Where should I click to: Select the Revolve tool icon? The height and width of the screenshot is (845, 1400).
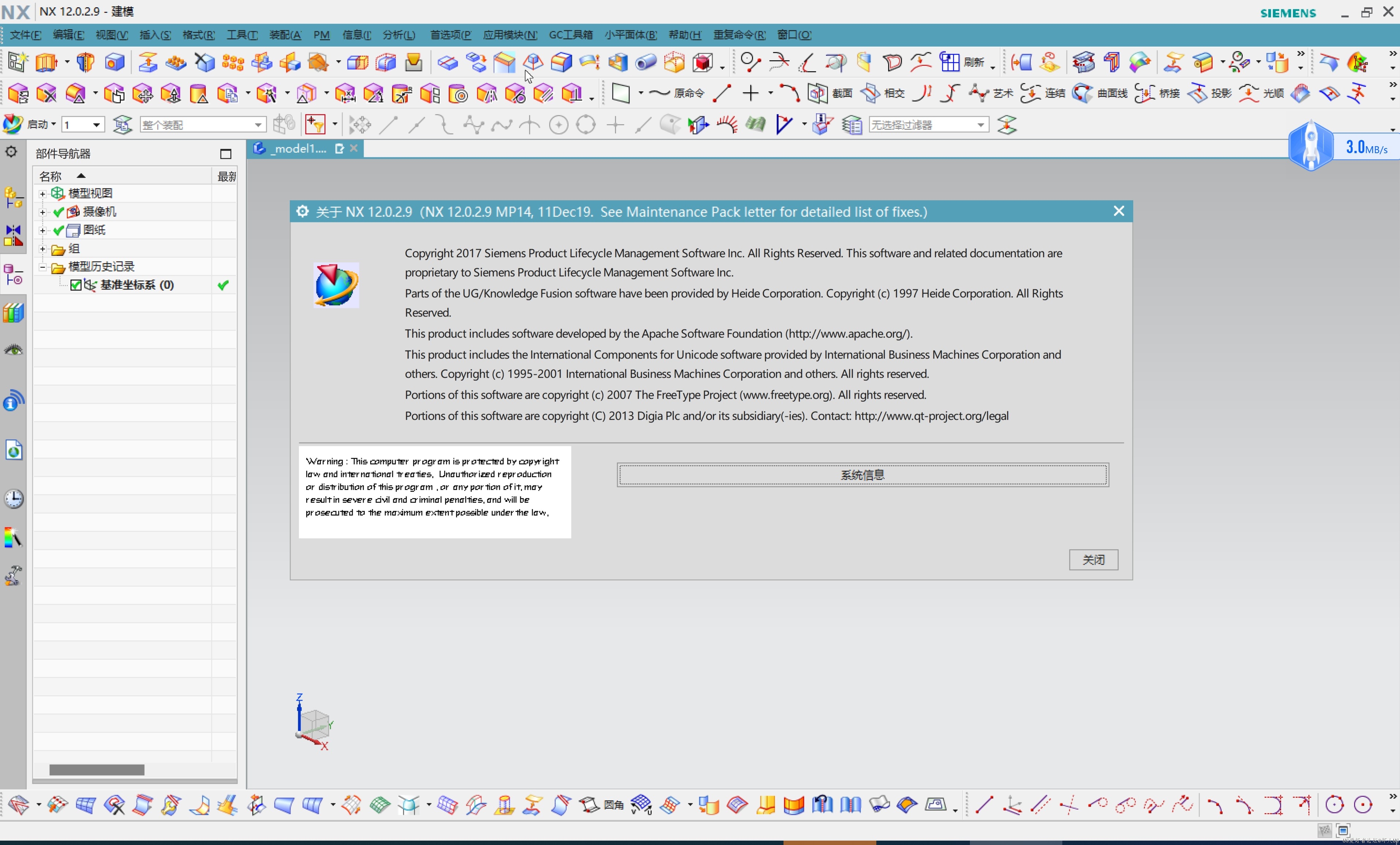[x=85, y=62]
